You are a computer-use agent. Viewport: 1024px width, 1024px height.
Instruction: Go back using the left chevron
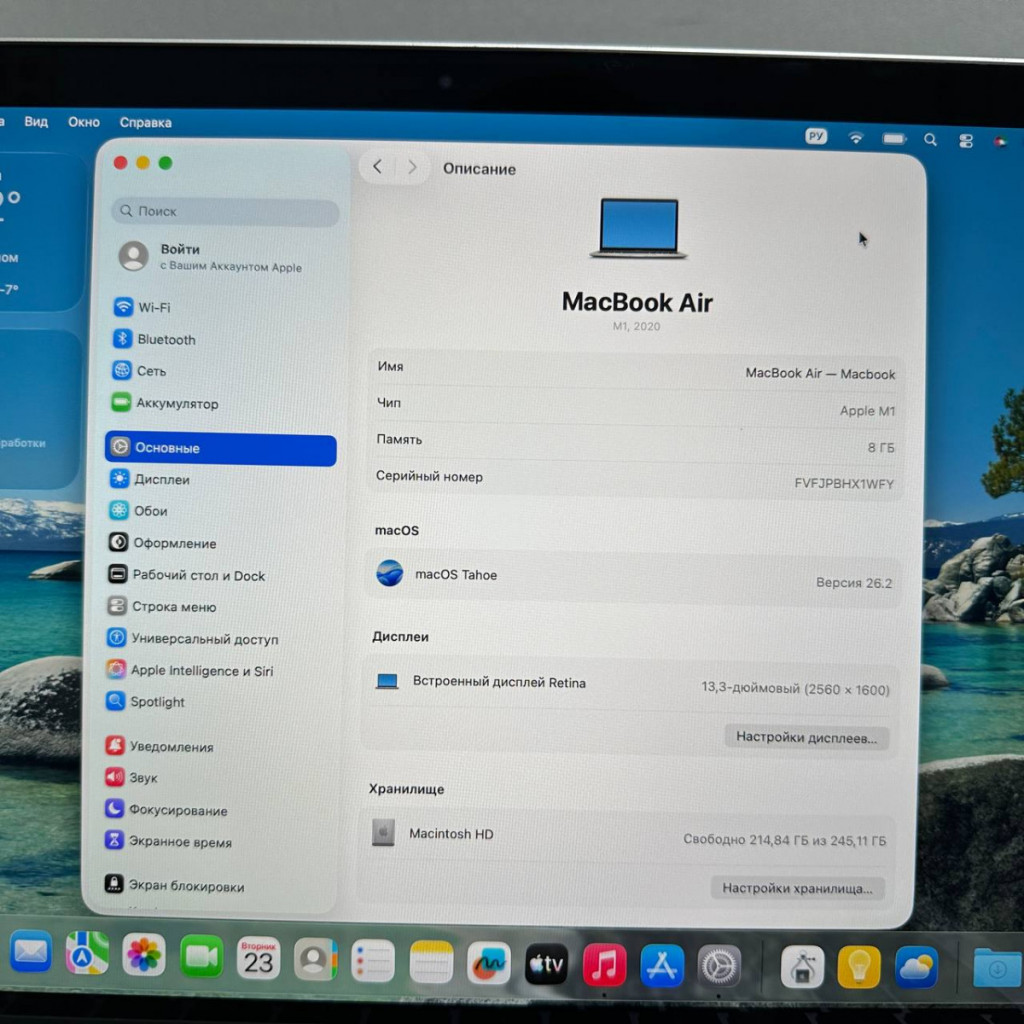click(x=377, y=167)
